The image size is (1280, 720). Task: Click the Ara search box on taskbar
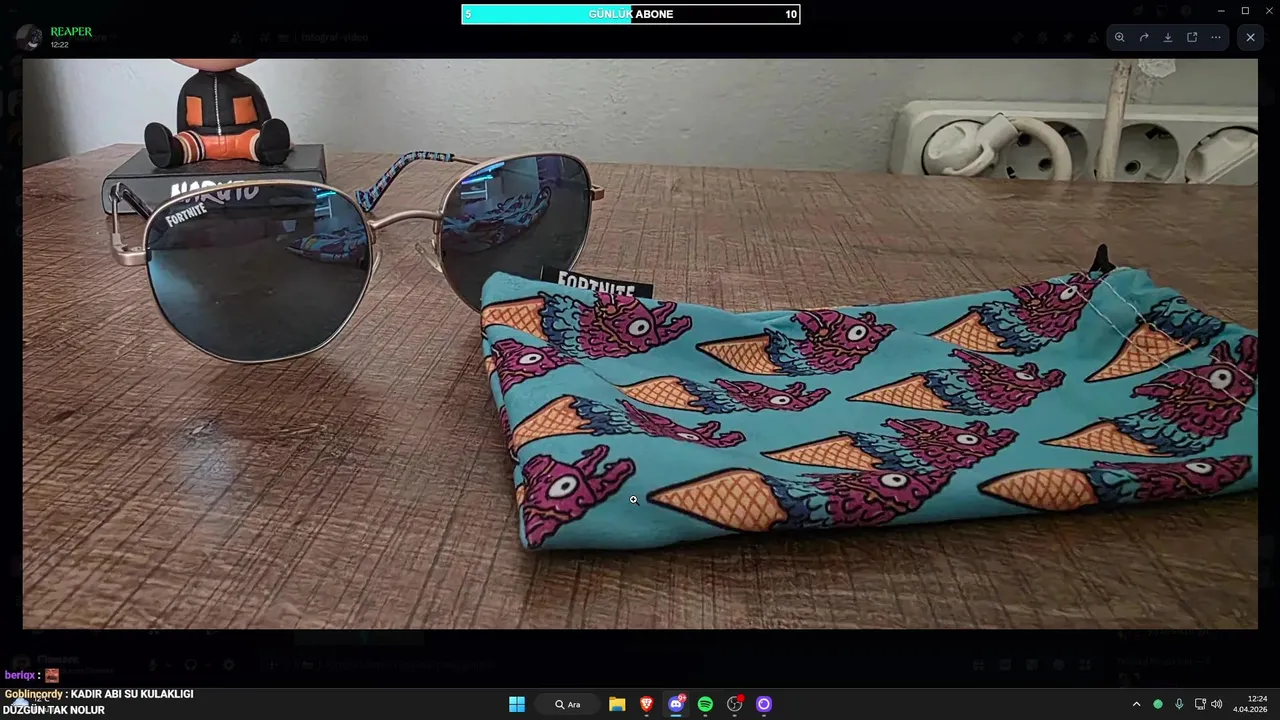tap(568, 704)
